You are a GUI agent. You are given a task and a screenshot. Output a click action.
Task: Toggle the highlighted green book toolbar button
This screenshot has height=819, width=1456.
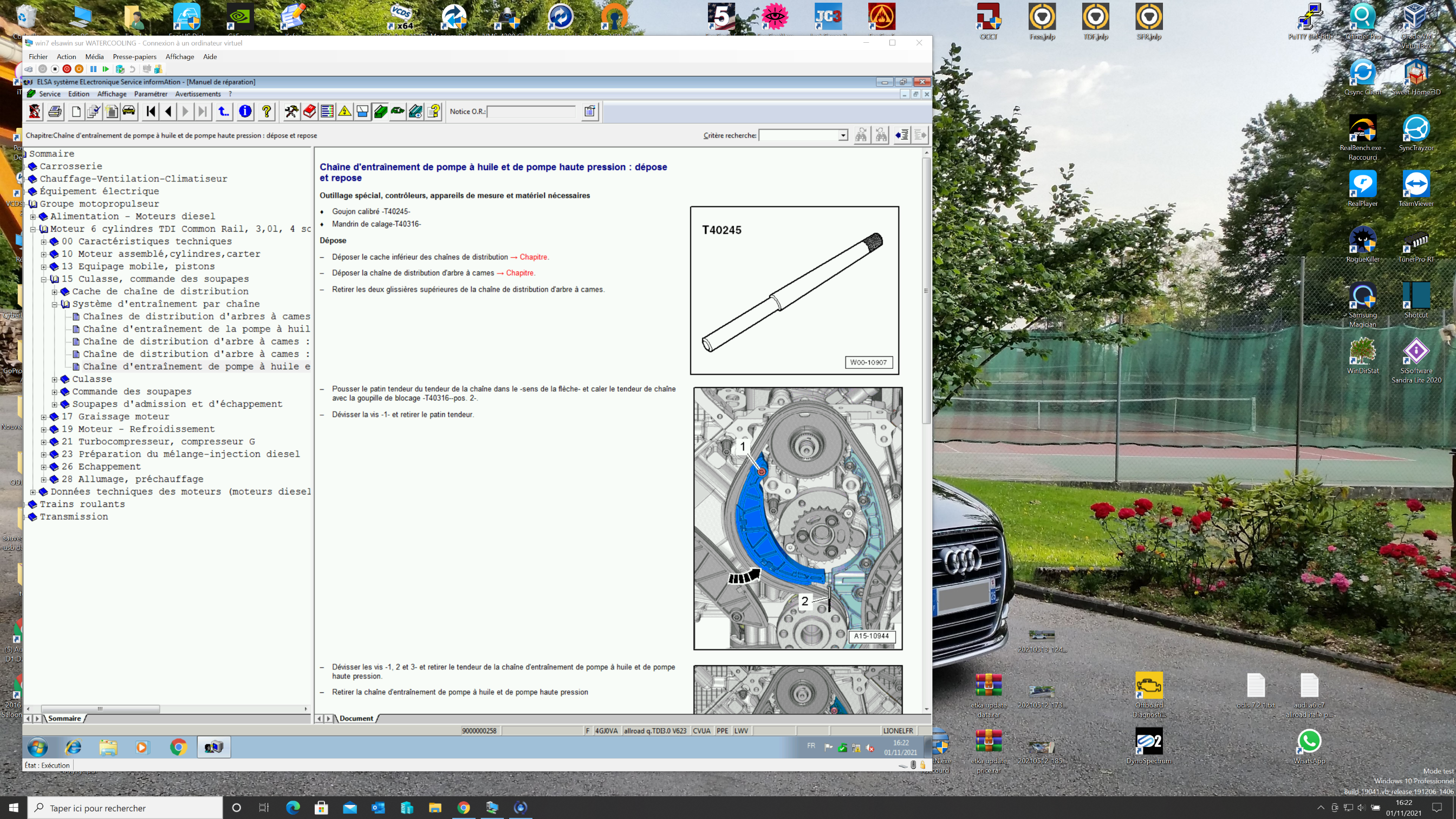380,112
